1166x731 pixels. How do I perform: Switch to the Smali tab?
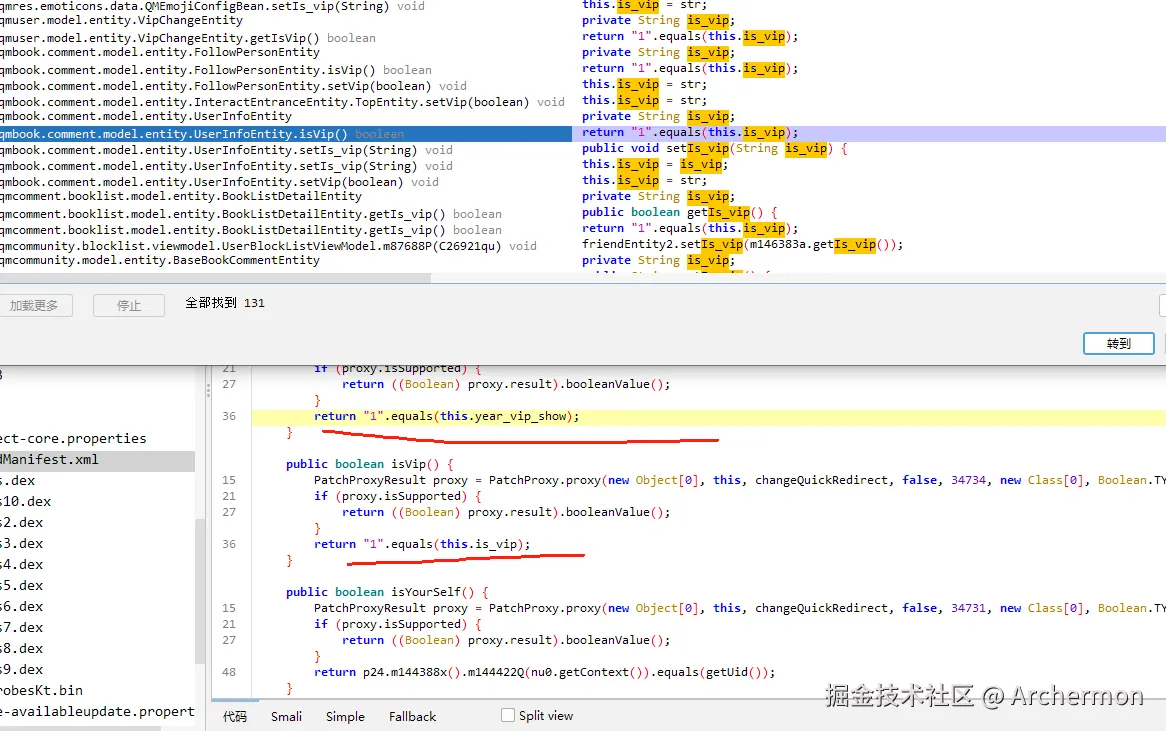[286, 716]
